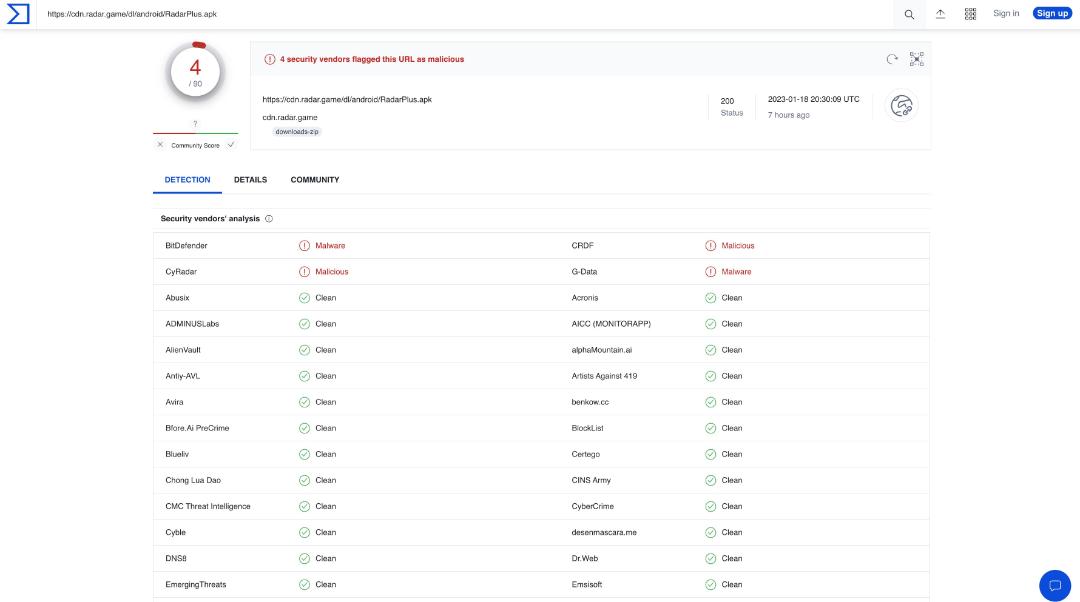Click the CINS Army vendor name
The height and width of the screenshot is (602, 1080).
click(x=591, y=480)
